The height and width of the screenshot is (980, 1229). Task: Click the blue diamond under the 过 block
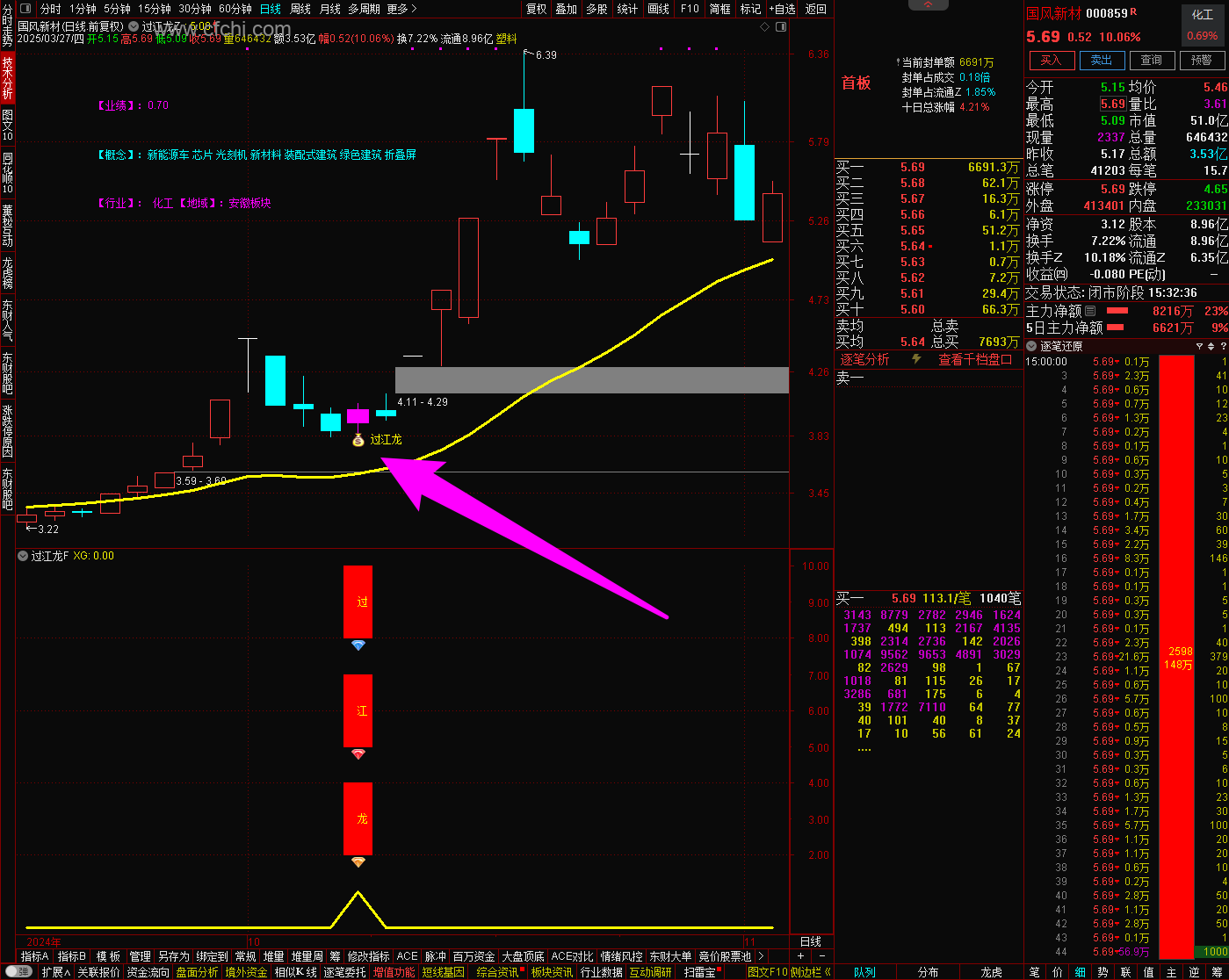pos(358,645)
